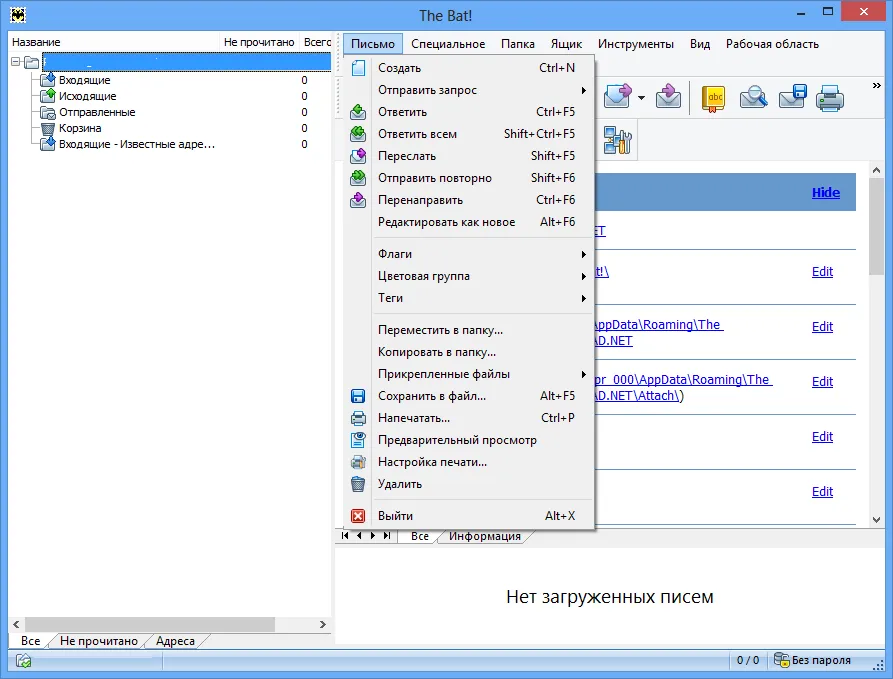Screen dimensions: 893x679
Task: Click the redirect message envelope toolbar icon
Action: [x=668, y=97]
